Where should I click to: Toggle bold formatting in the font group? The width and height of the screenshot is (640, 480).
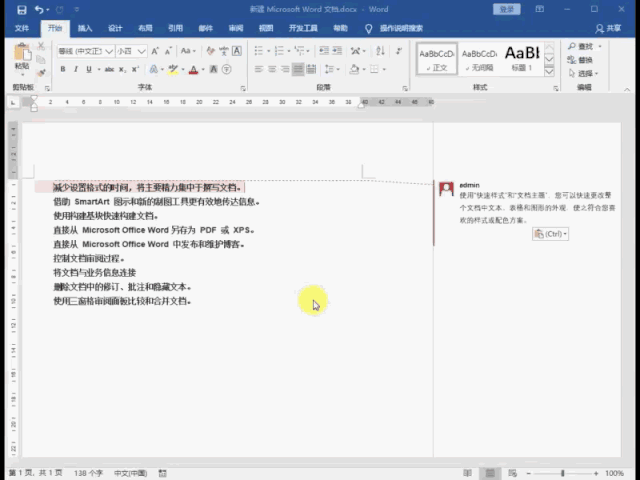pos(62,70)
